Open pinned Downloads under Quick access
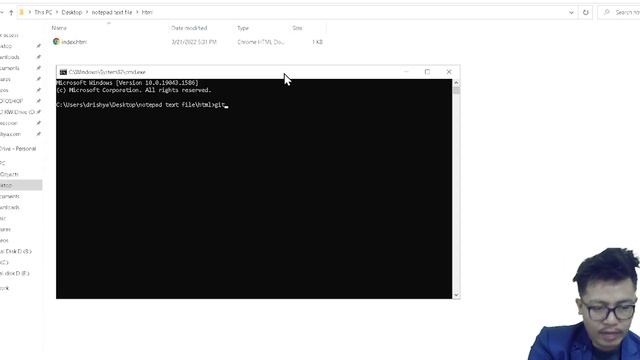This screenshot has height=360, width=640. [x=10, y=57]
